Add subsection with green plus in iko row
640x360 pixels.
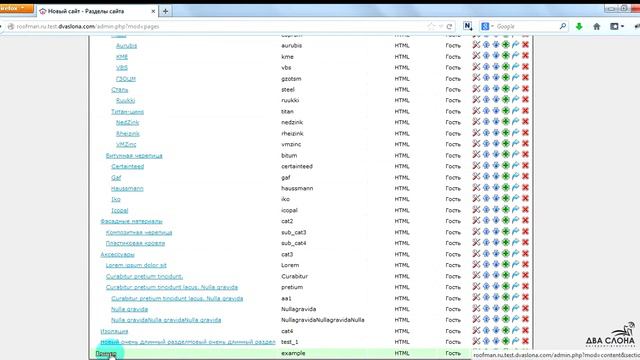(506, 199)
